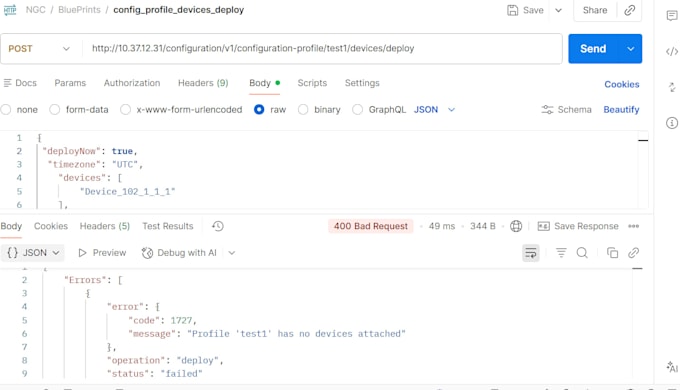Click the Docs tab icon
This screenshot has height=390, width=680.
click(x=7, y=83)
